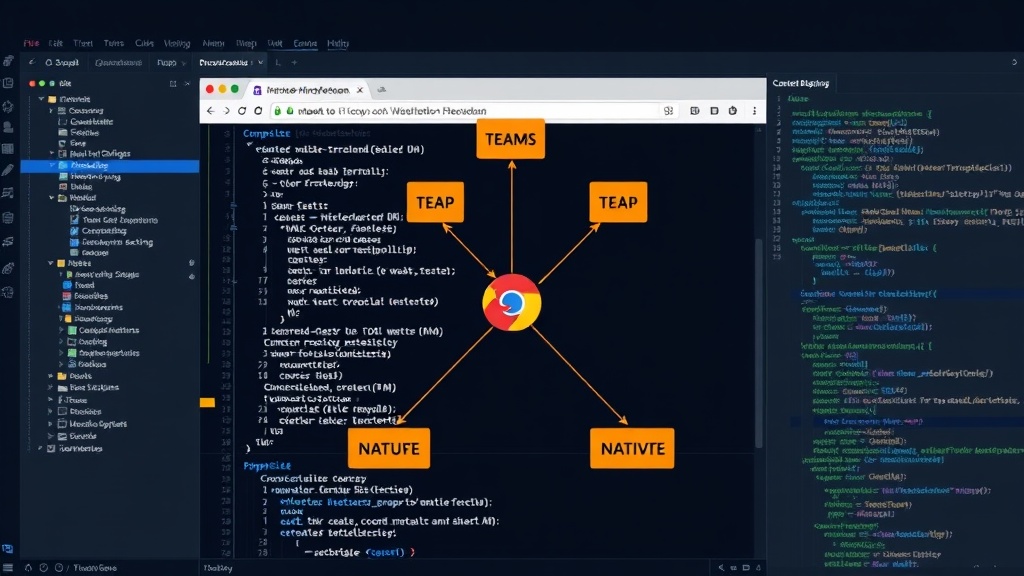Click the browser forward arrow
The image size is (1024, 576).
point(227,111)
